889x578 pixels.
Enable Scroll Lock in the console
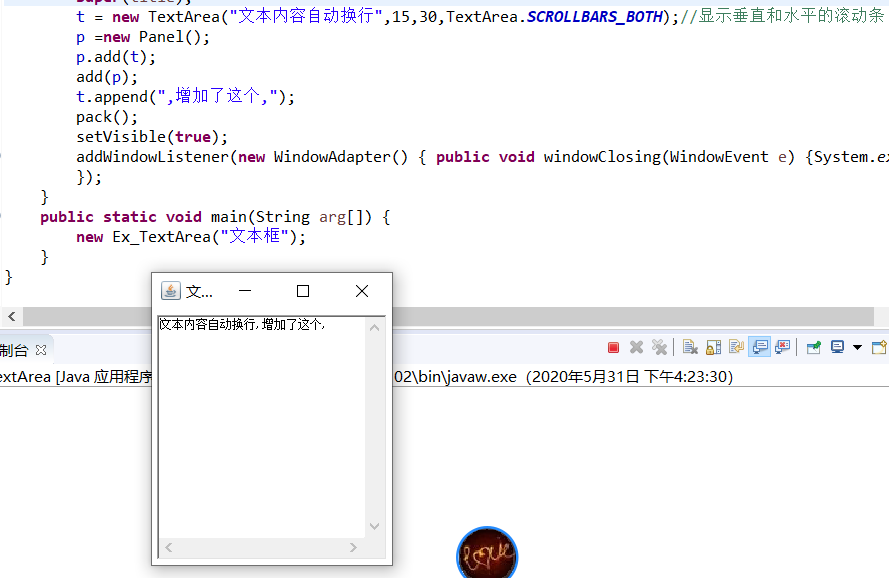(x=714, y=347)
